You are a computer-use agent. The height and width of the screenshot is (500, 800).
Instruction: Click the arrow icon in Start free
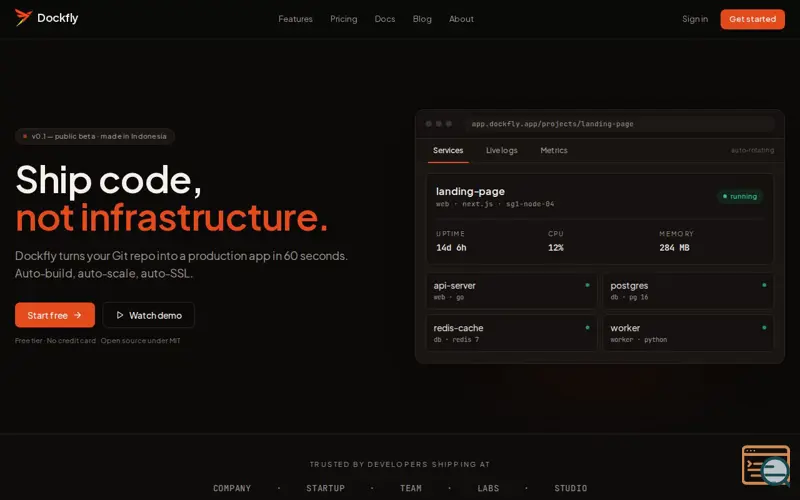click(x=78, y=315)
